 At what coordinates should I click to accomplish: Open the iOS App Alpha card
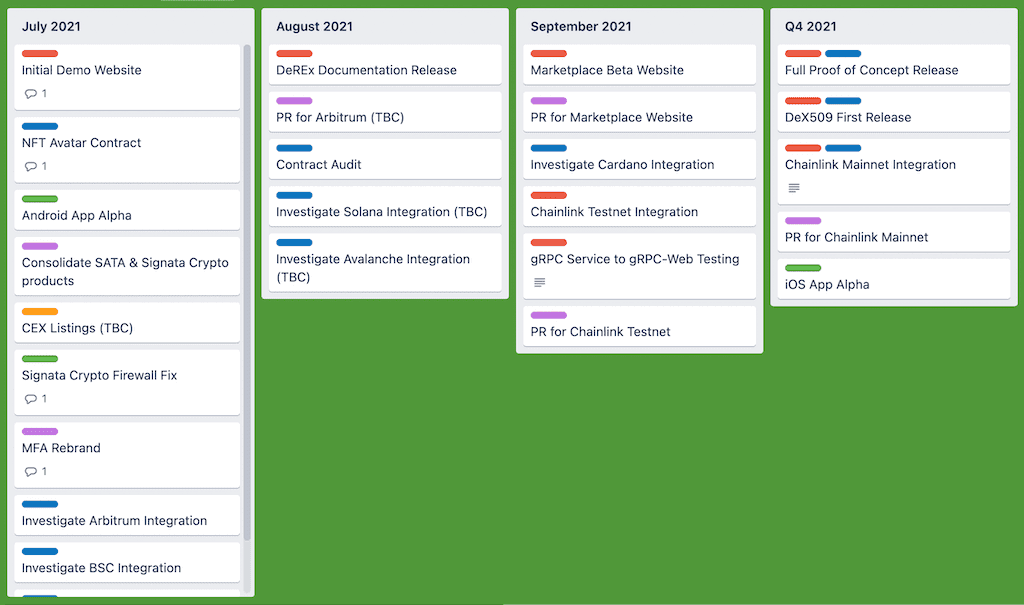[x=893, y=279]
